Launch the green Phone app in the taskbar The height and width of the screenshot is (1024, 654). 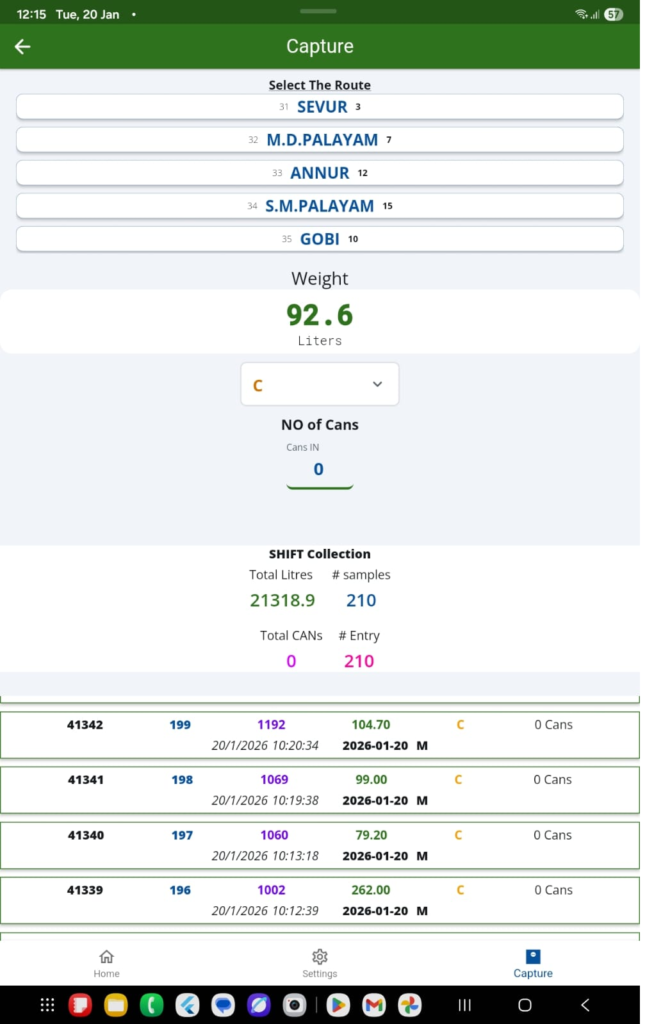click(x=151, y=1005)
